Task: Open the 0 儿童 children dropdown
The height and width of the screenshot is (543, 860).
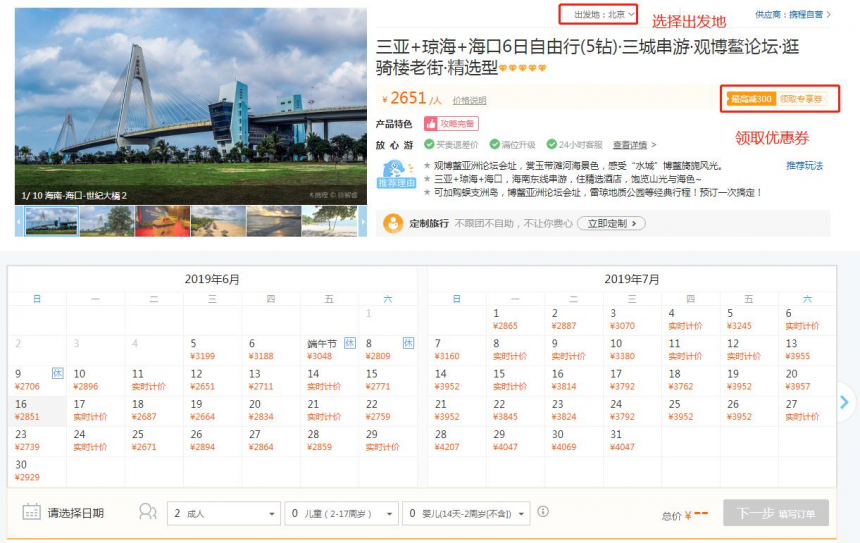Action: [x=341, y=513]
